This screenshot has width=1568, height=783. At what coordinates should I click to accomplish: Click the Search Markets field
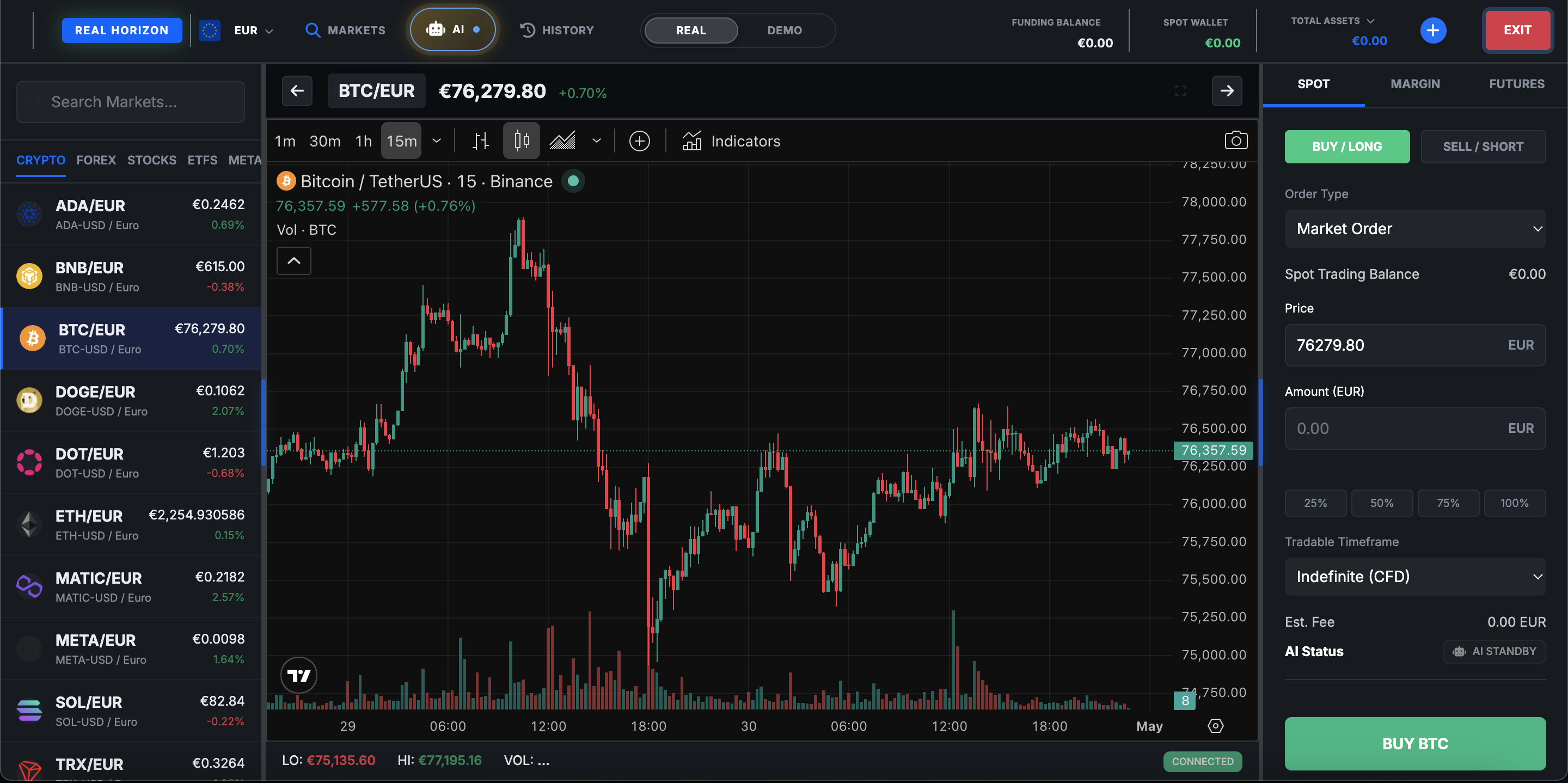coord(130,102)
